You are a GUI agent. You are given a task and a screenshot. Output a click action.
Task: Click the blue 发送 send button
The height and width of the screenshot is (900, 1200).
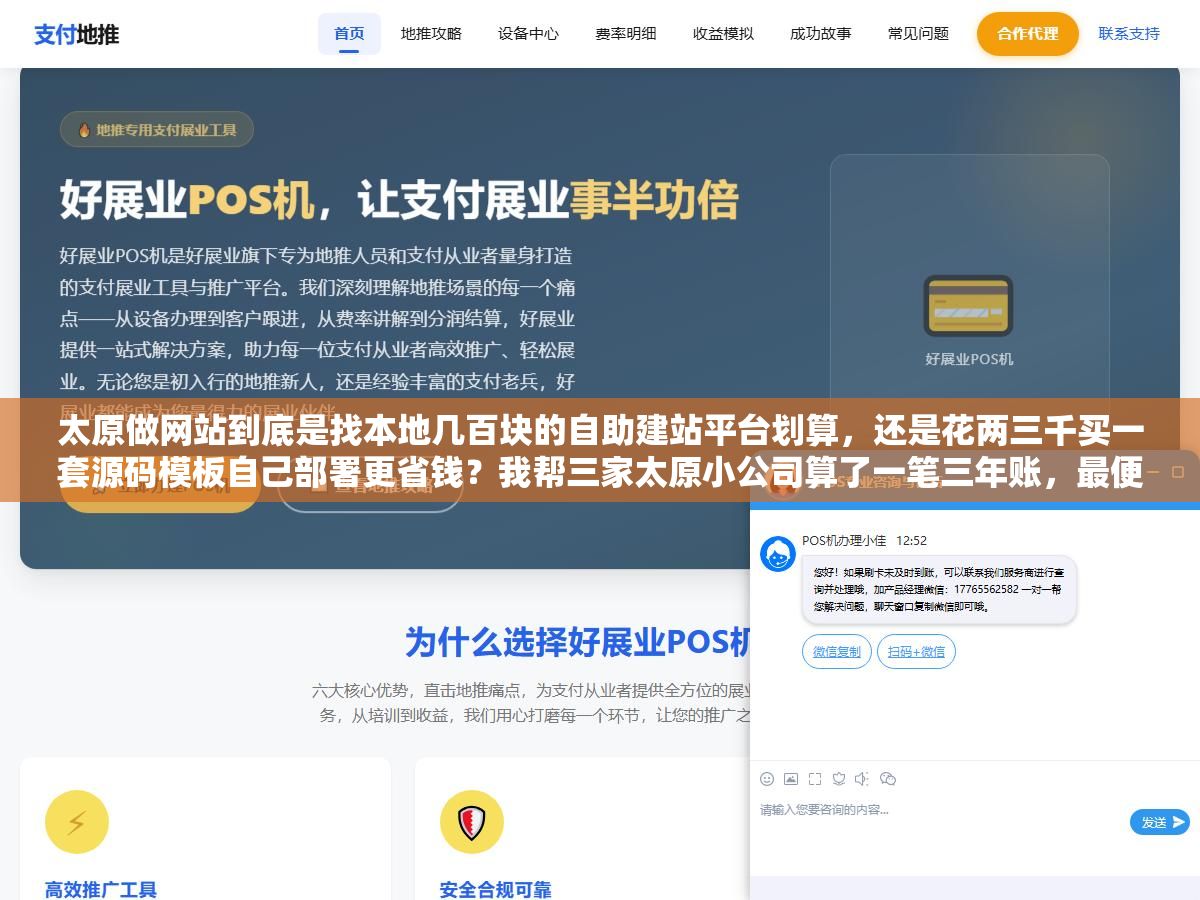[1160, 822]
